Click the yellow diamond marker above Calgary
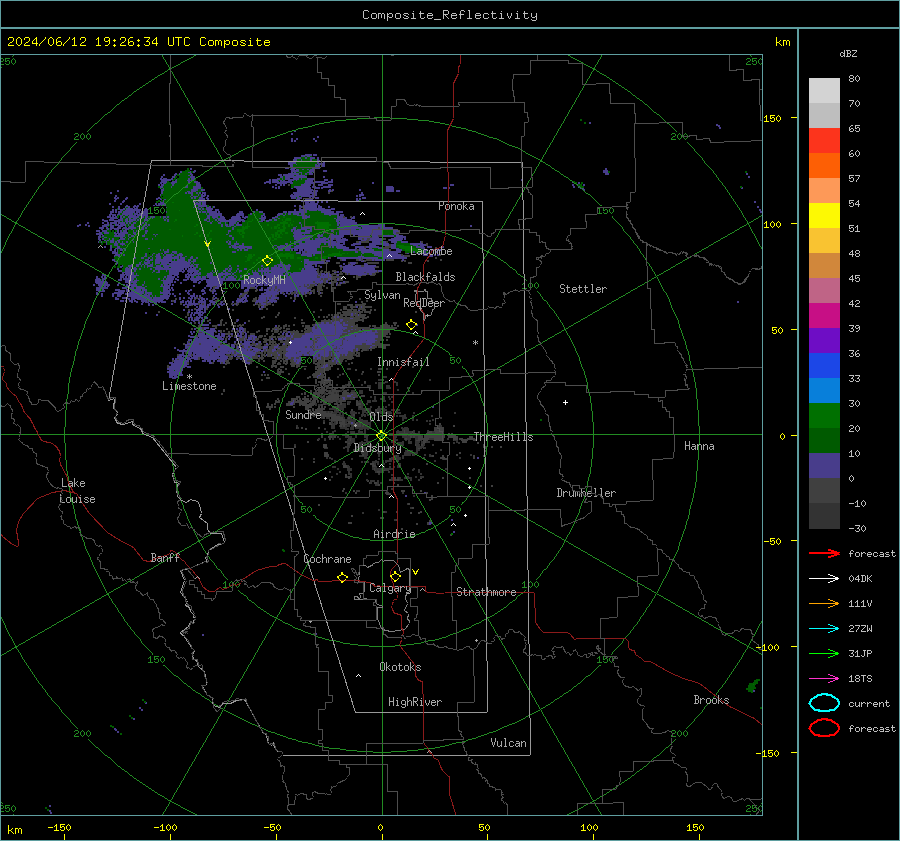Screen dimensions: 900x841 [395, 576]
